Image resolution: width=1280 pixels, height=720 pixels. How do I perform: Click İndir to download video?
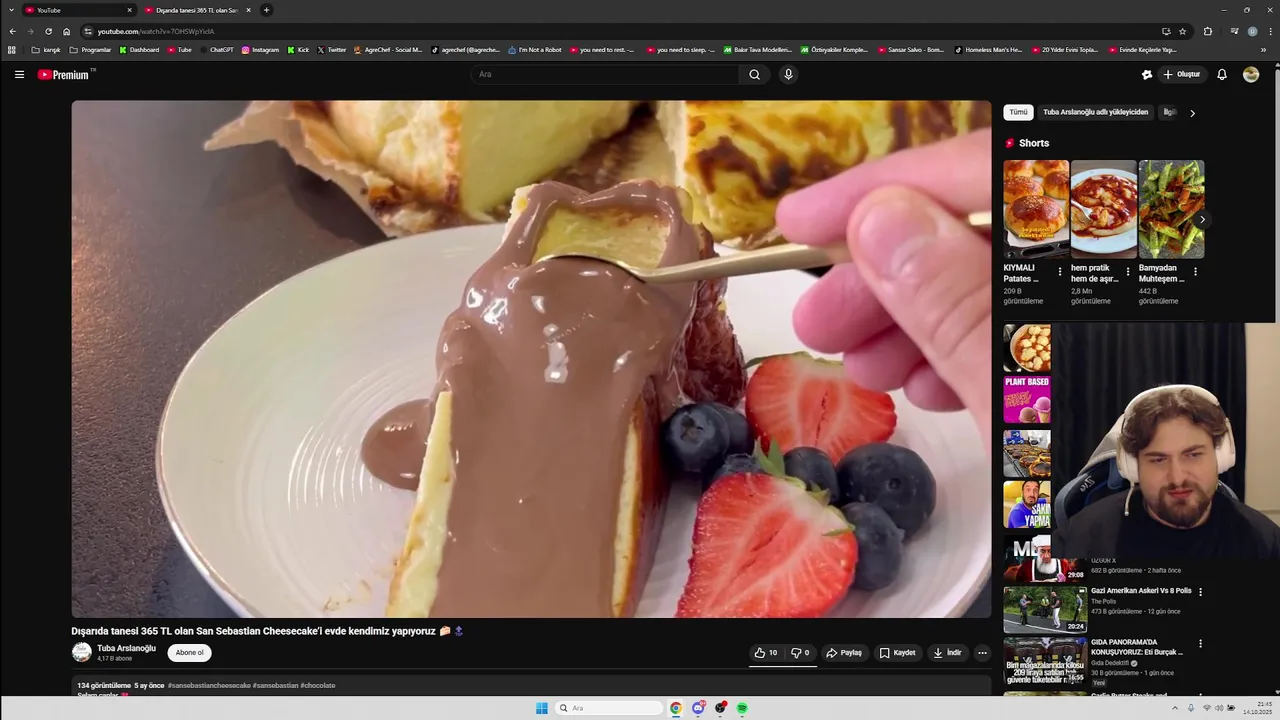[x=947, y=653]
